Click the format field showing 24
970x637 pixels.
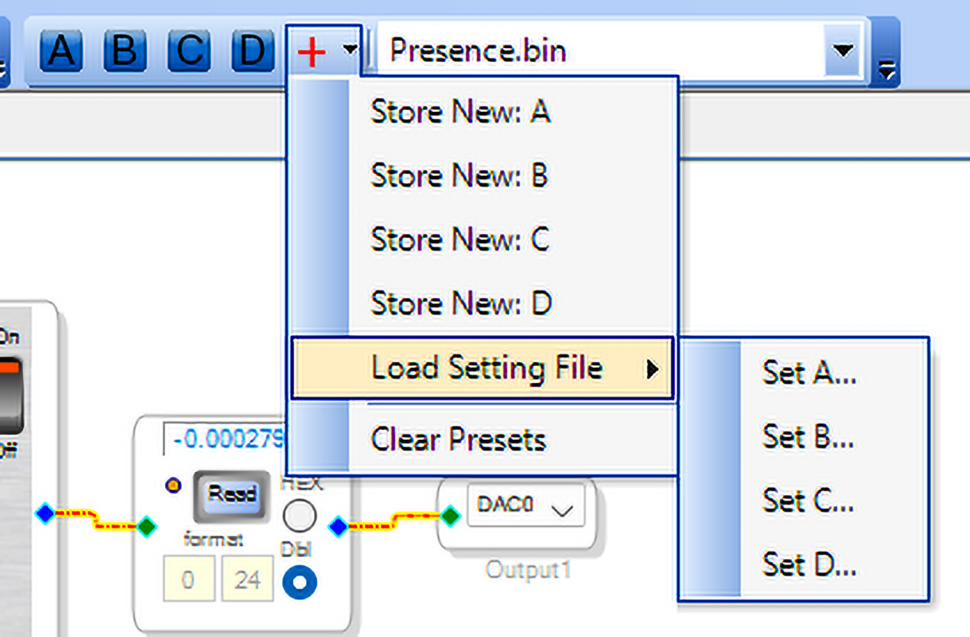click(x=246, y=580)
